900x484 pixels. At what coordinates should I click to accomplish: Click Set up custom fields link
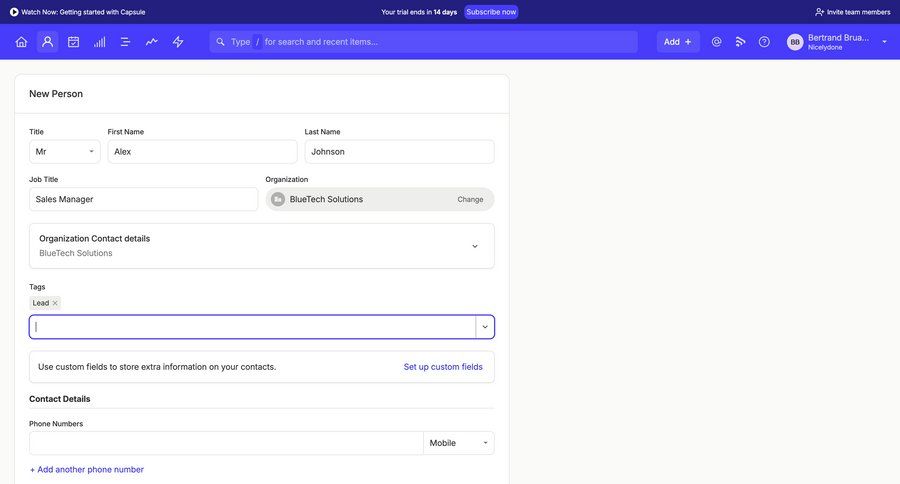[x=443, y=367]
